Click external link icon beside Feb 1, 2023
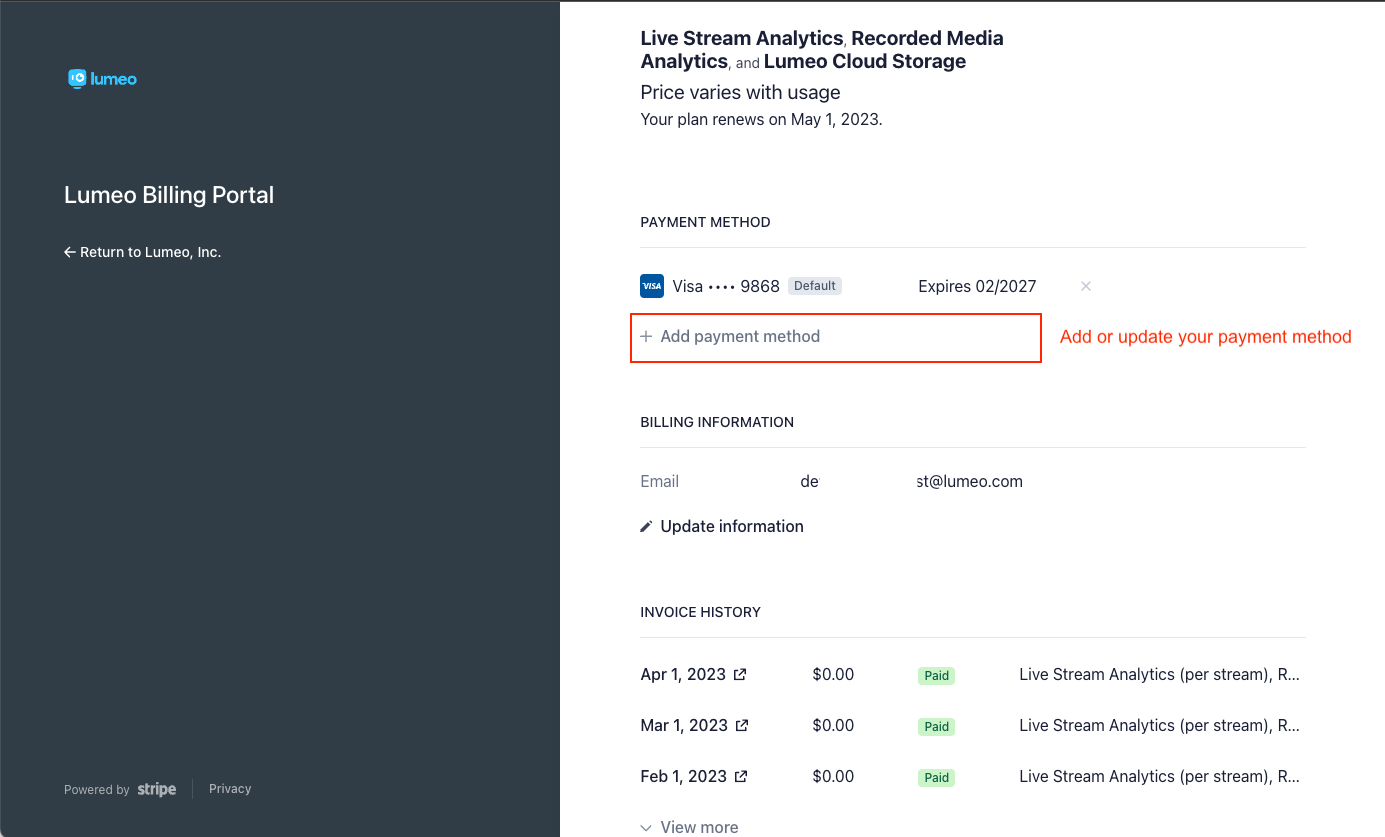 pos(741,777)
